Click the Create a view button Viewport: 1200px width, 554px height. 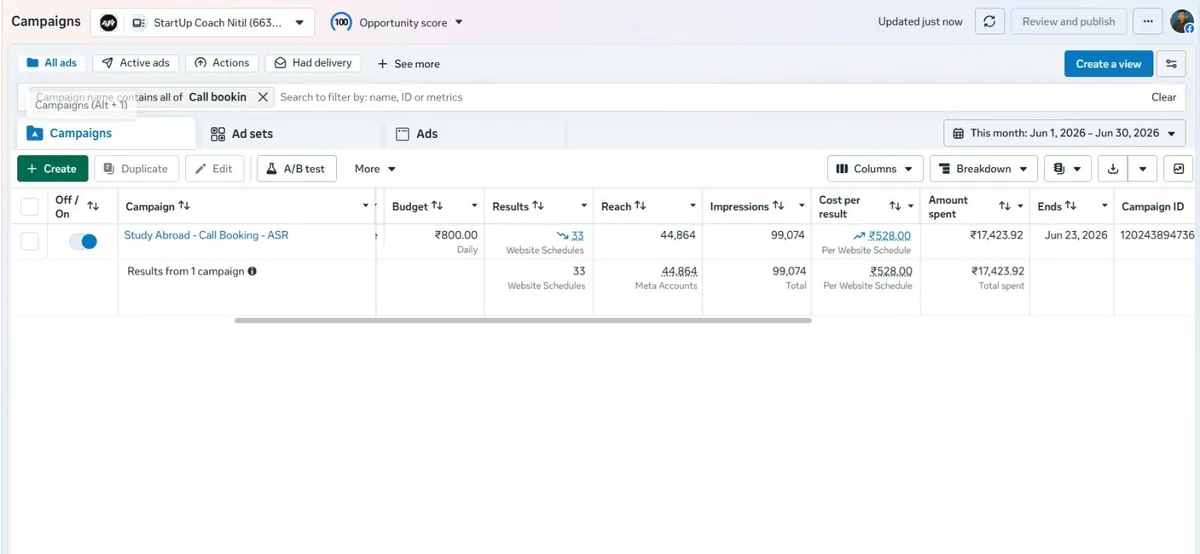(x=1108, y=64)
